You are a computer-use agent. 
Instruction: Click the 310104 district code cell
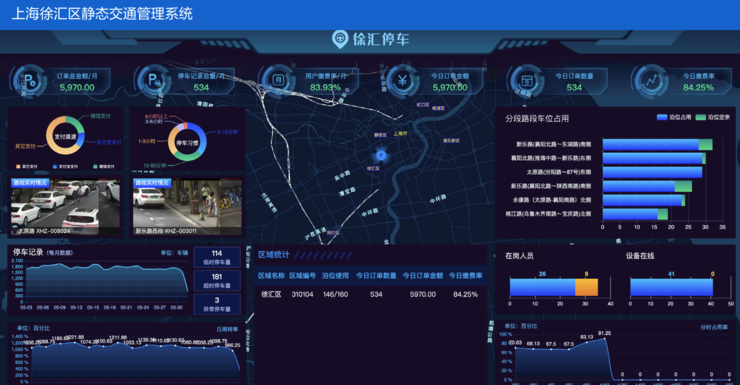(x=303, y=294)
